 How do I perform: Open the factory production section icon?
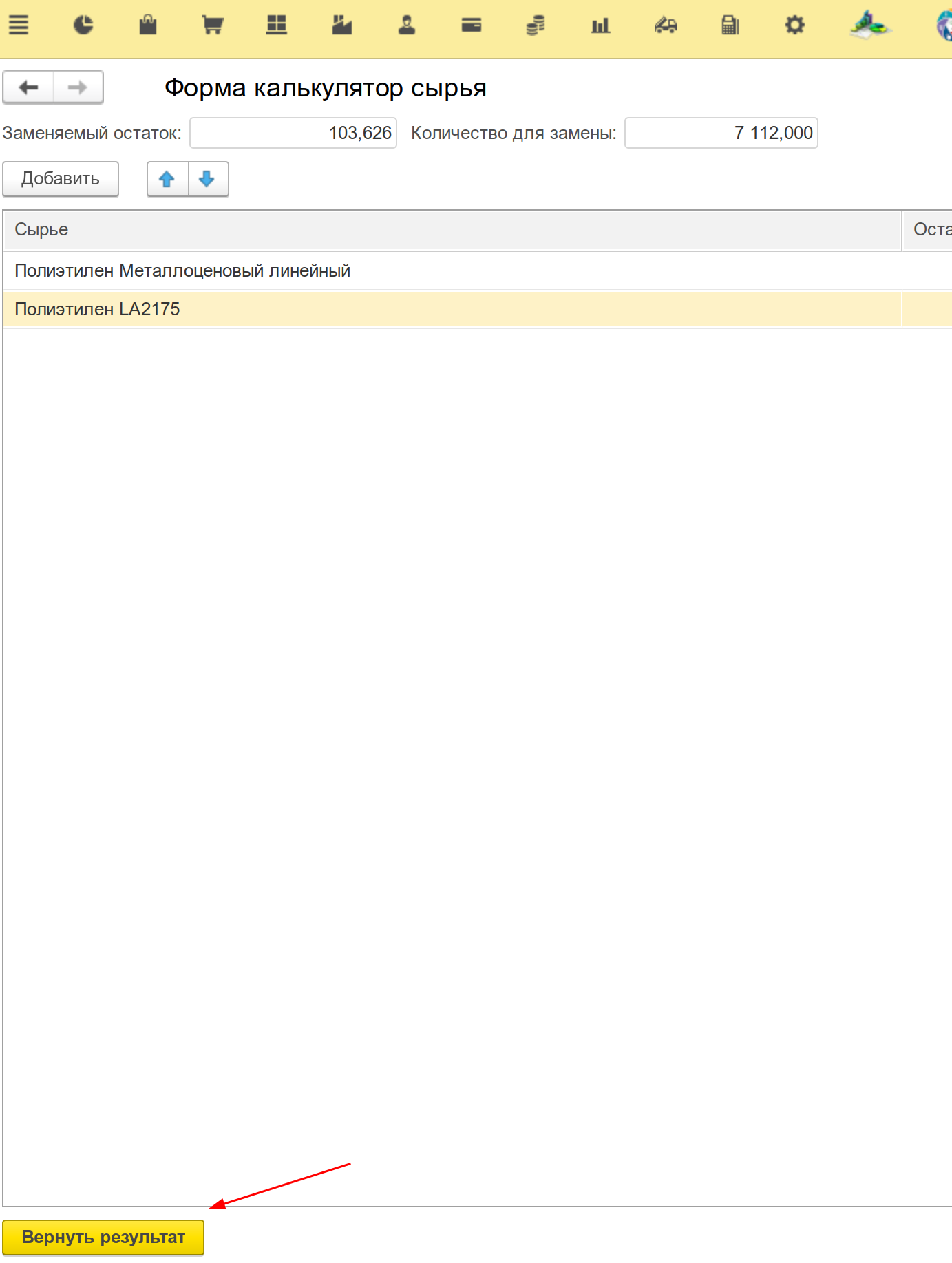coord(341,25)
